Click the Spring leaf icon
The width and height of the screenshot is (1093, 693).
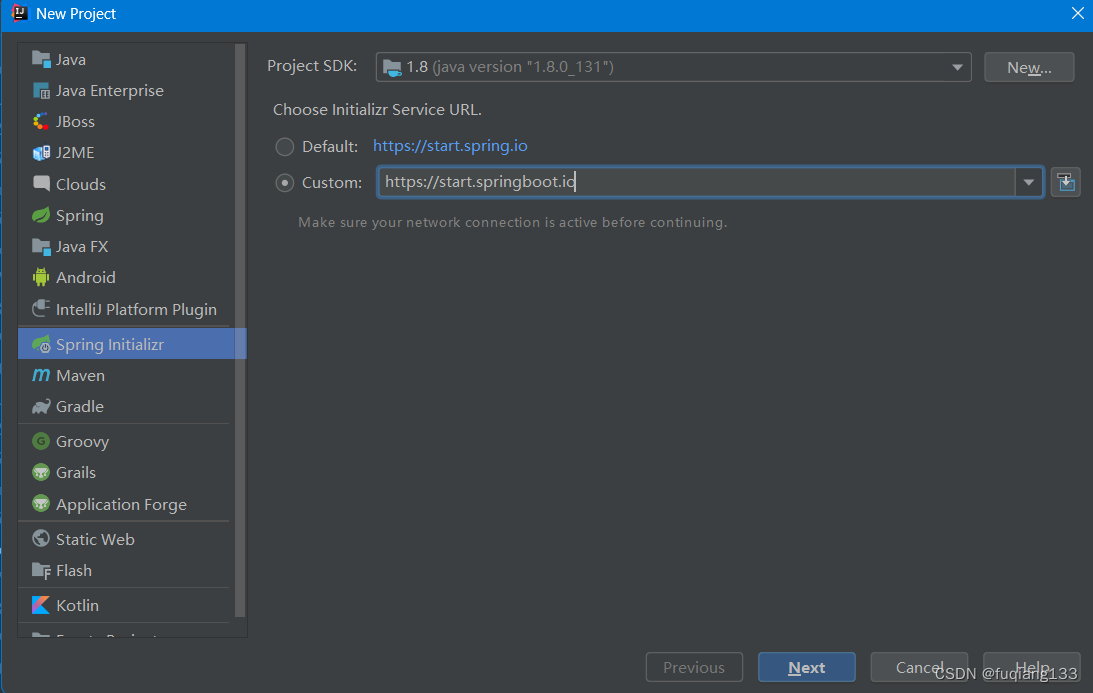tap(41, 215)
